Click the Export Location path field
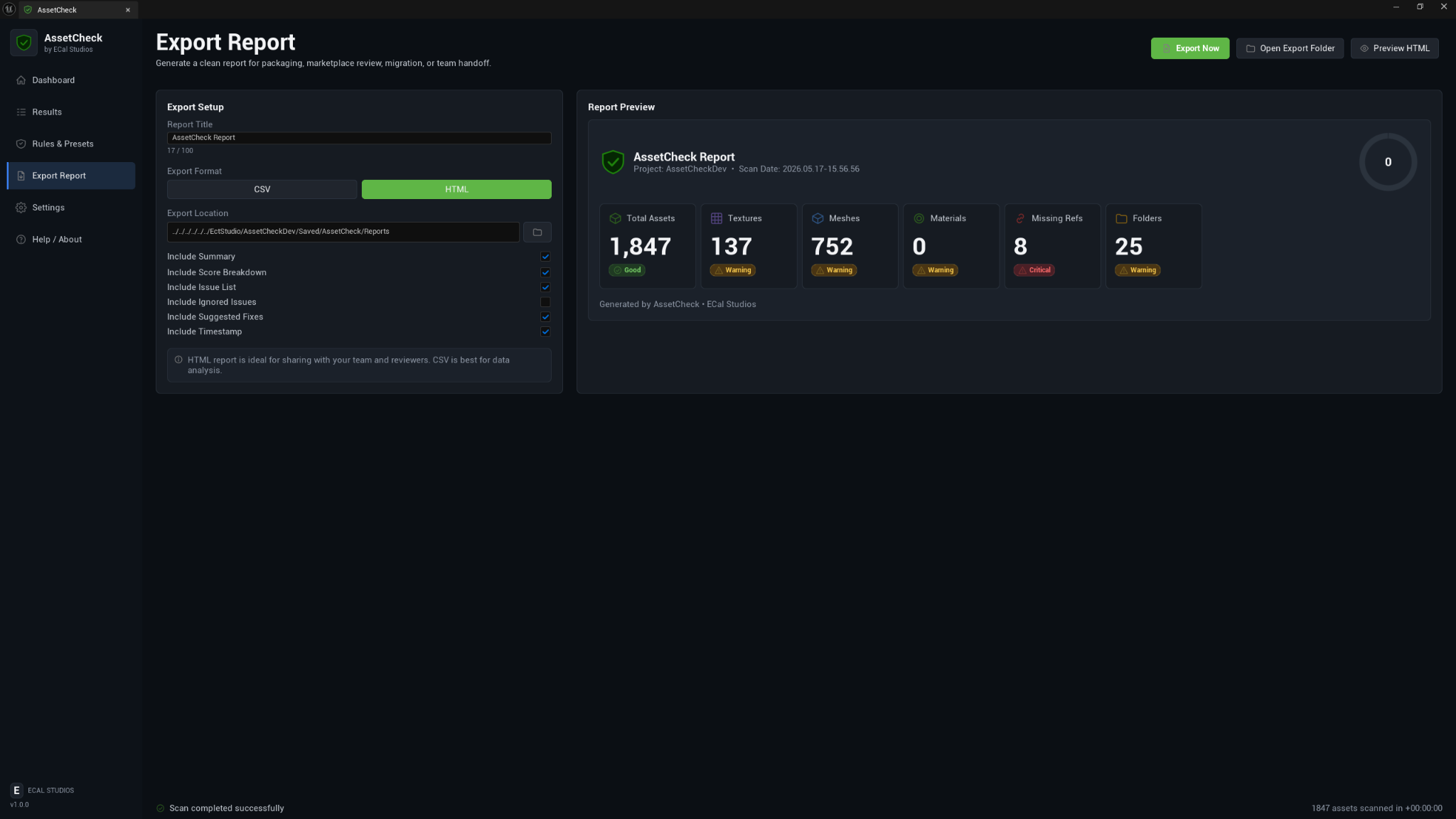Viewport: 1456px width, 819px height. pos(343,232)
